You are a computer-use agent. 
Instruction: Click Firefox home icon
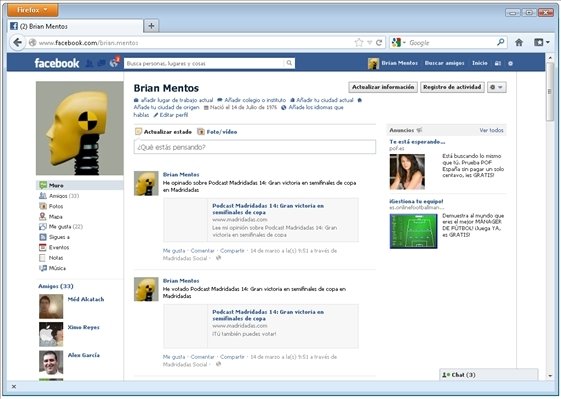coord(519,43)
